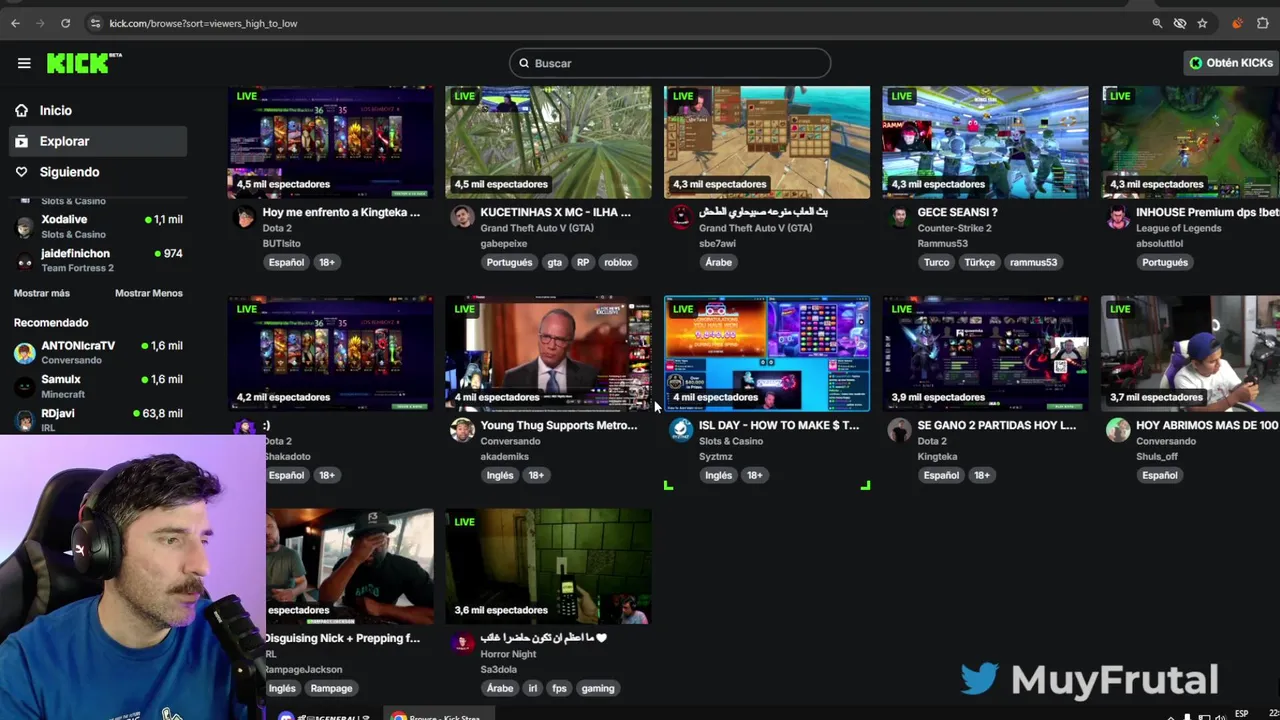Click the Kingteka channel avatar

(x=899, y=430)
